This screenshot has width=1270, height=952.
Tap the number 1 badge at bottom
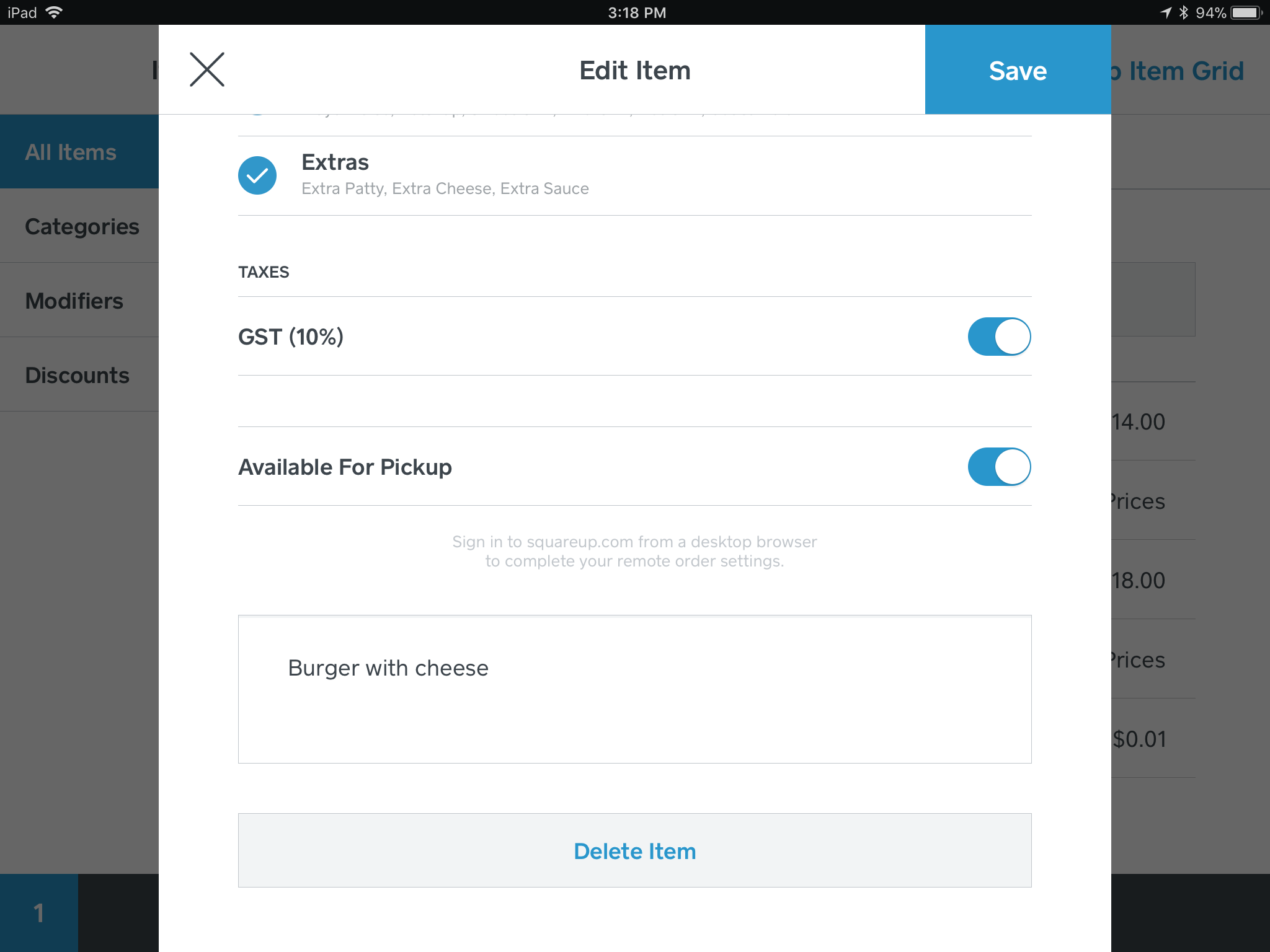(38, 913)
